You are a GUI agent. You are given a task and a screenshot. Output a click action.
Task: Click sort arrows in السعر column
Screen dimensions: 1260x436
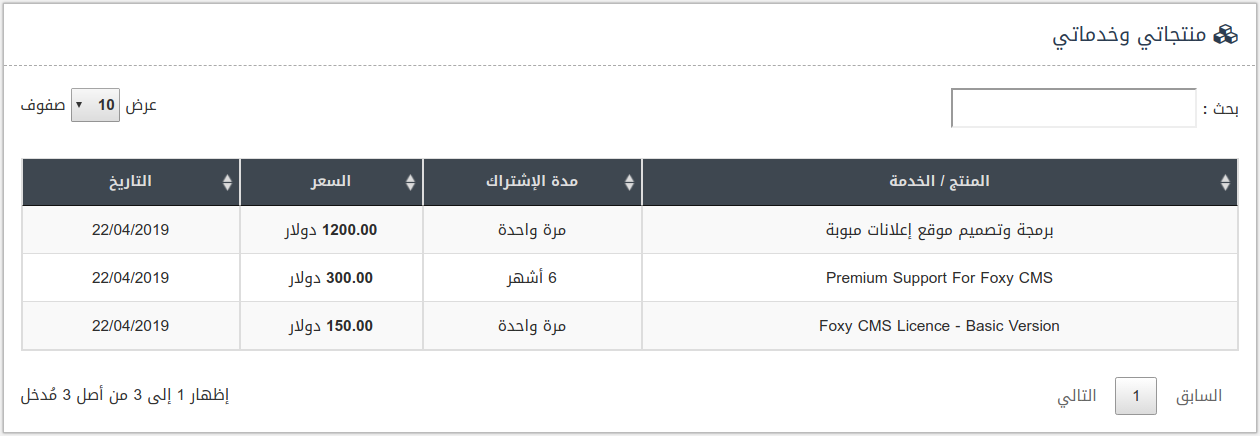[410, 182]
